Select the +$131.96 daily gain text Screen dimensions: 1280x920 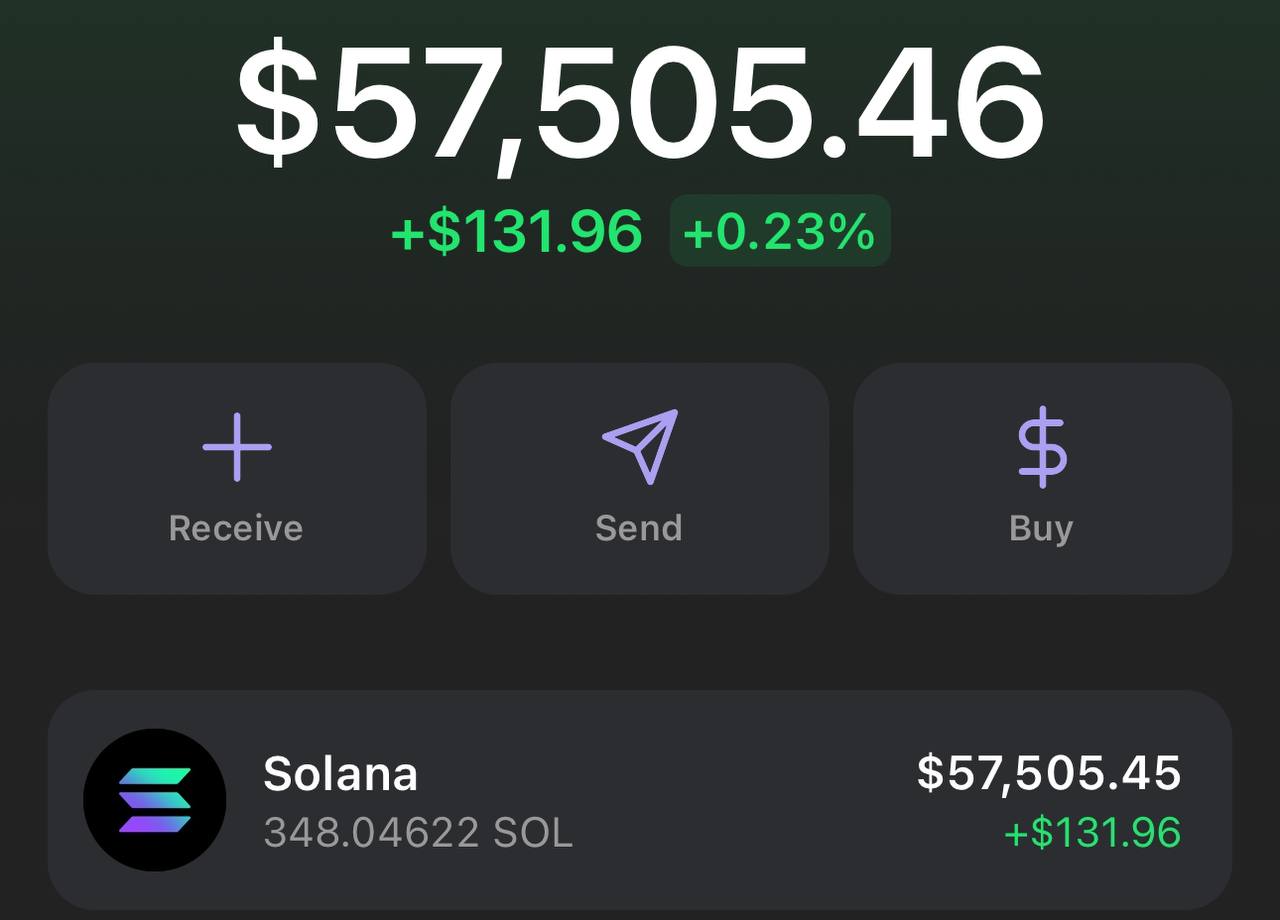(519, 232)
